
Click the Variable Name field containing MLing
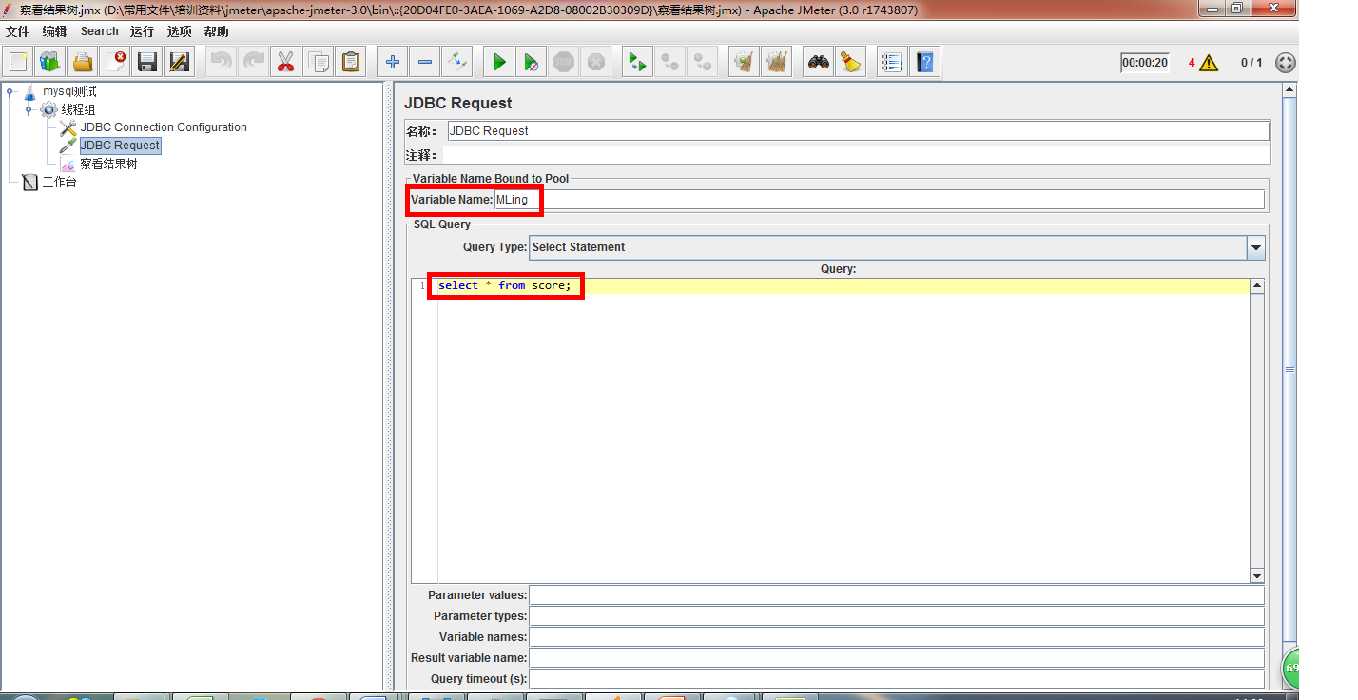point(879,199)
